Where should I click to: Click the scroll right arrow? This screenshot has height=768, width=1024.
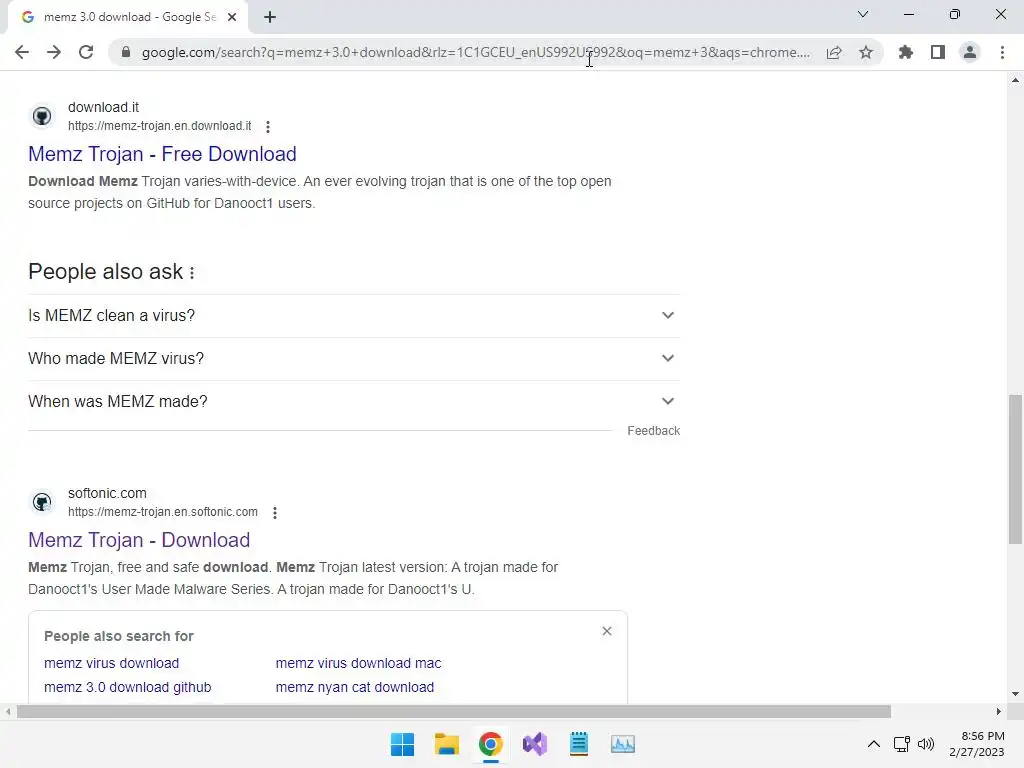tap(999, 711)
